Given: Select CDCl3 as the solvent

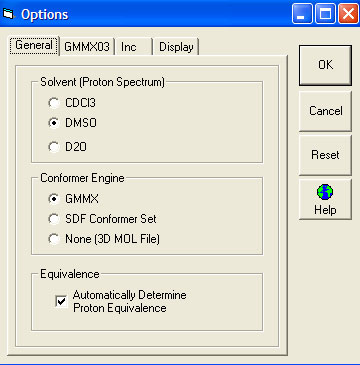Looking at the screenshot, I should click(x=54, y=103).
